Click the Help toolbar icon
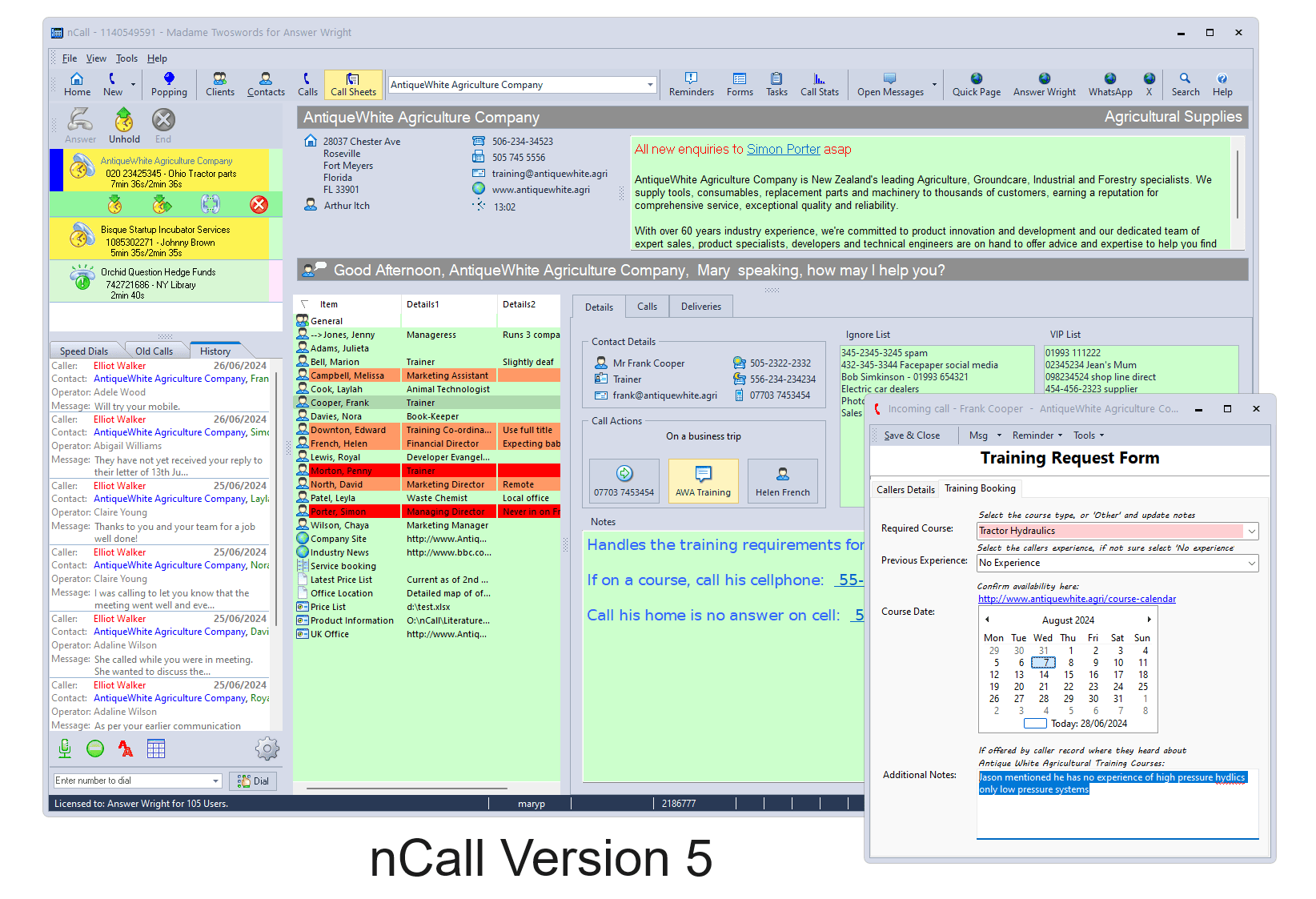 (1222, 84)
